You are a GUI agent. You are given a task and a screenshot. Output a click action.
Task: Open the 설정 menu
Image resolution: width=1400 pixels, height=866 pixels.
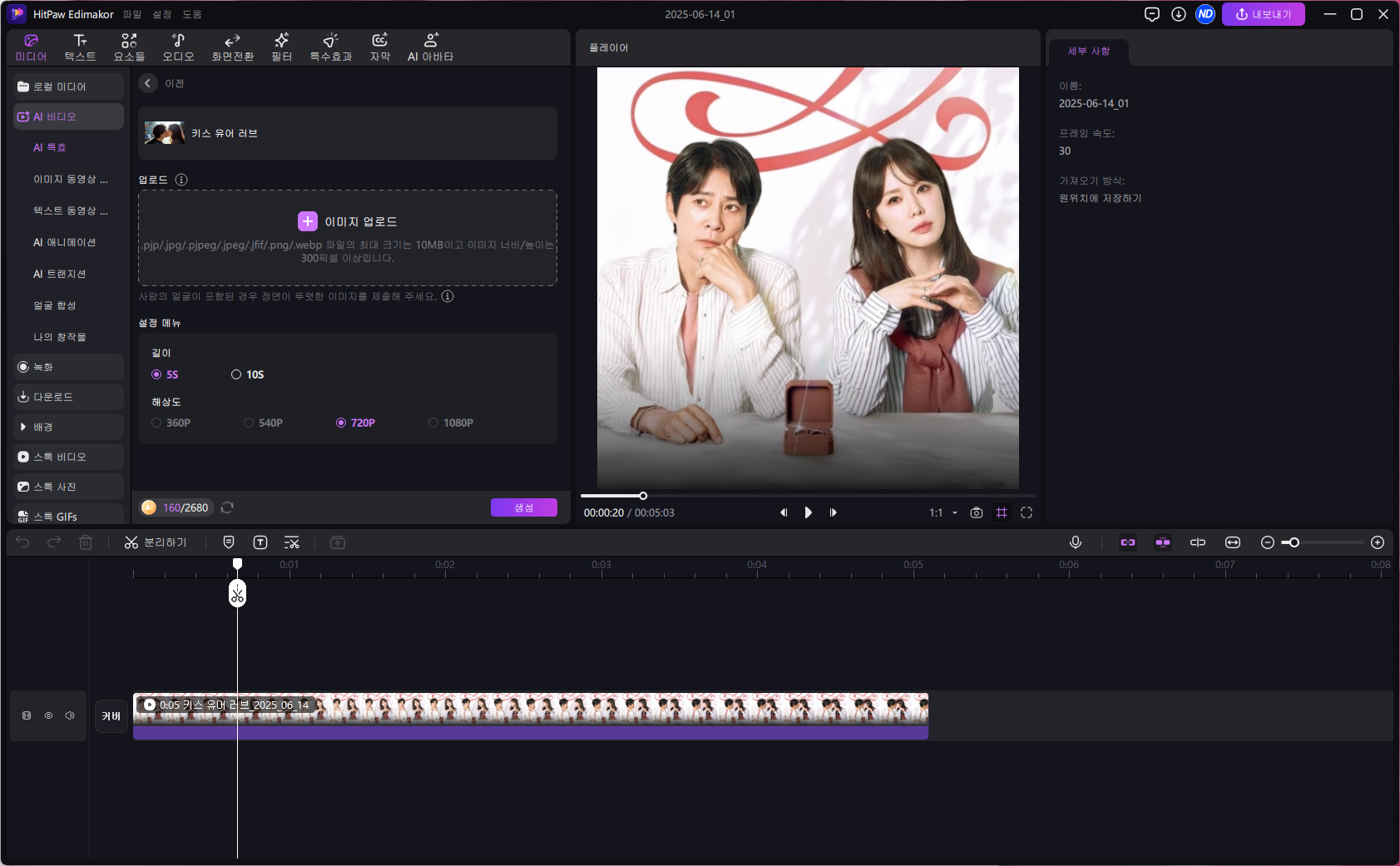162,14
